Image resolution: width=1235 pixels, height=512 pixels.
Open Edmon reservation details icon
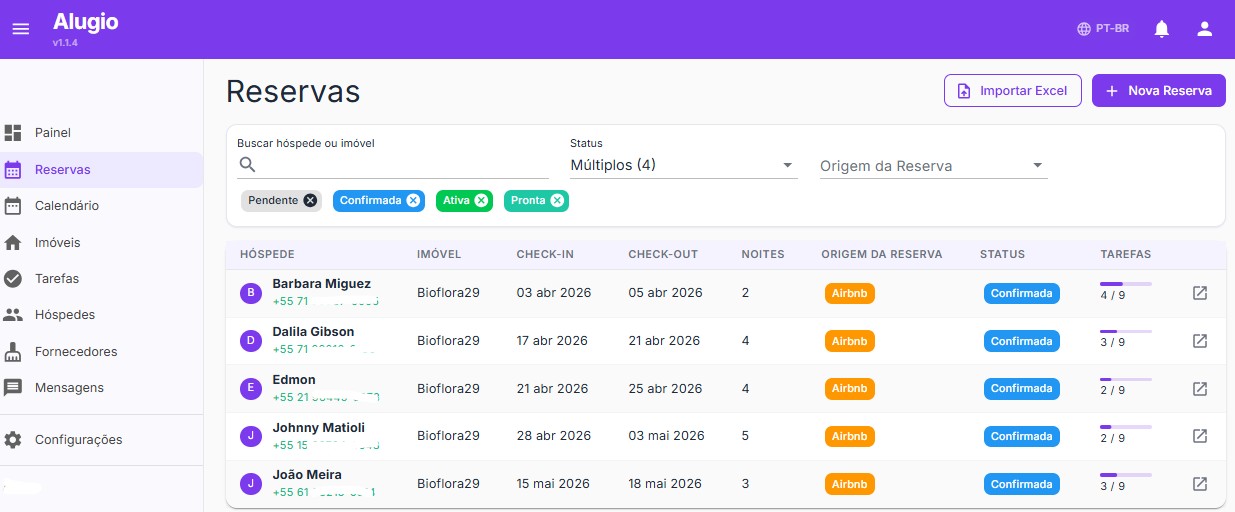[x=1200, y=388]
